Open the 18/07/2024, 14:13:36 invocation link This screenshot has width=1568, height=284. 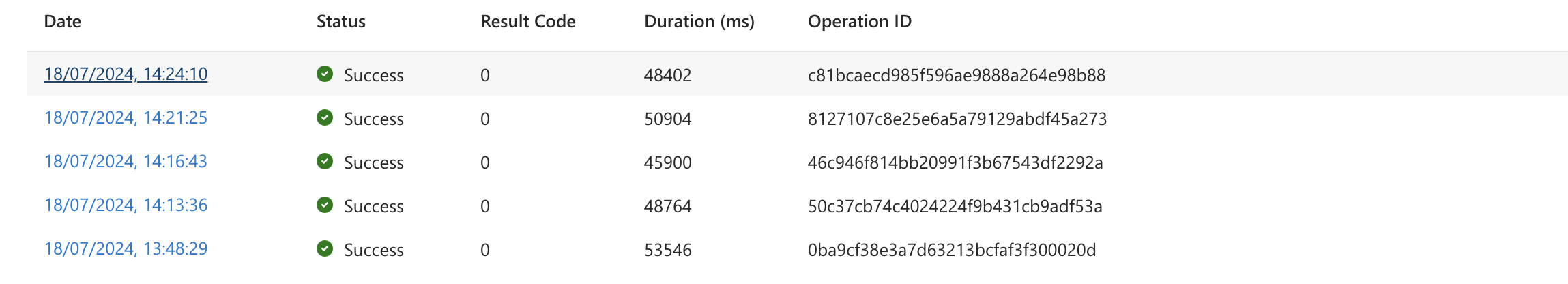pyautogui.click(x=126, y=205)
